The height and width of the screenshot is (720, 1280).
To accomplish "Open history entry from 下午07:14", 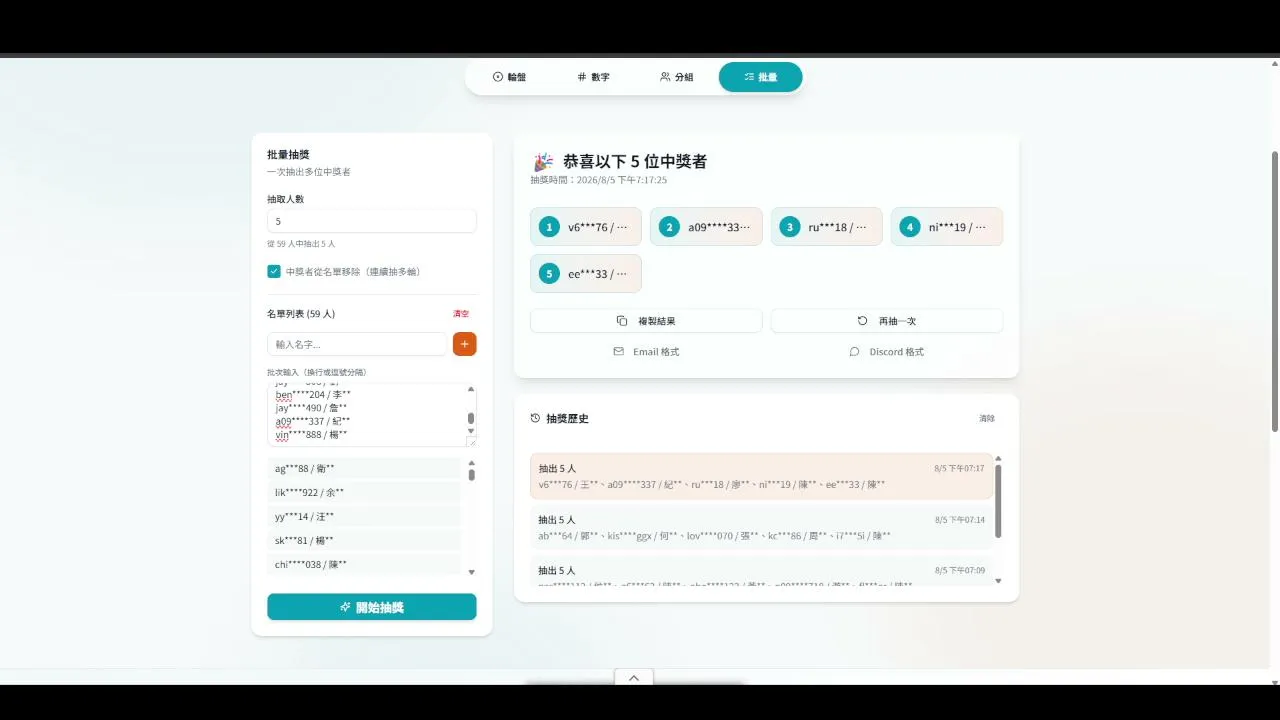I will 761,528.
